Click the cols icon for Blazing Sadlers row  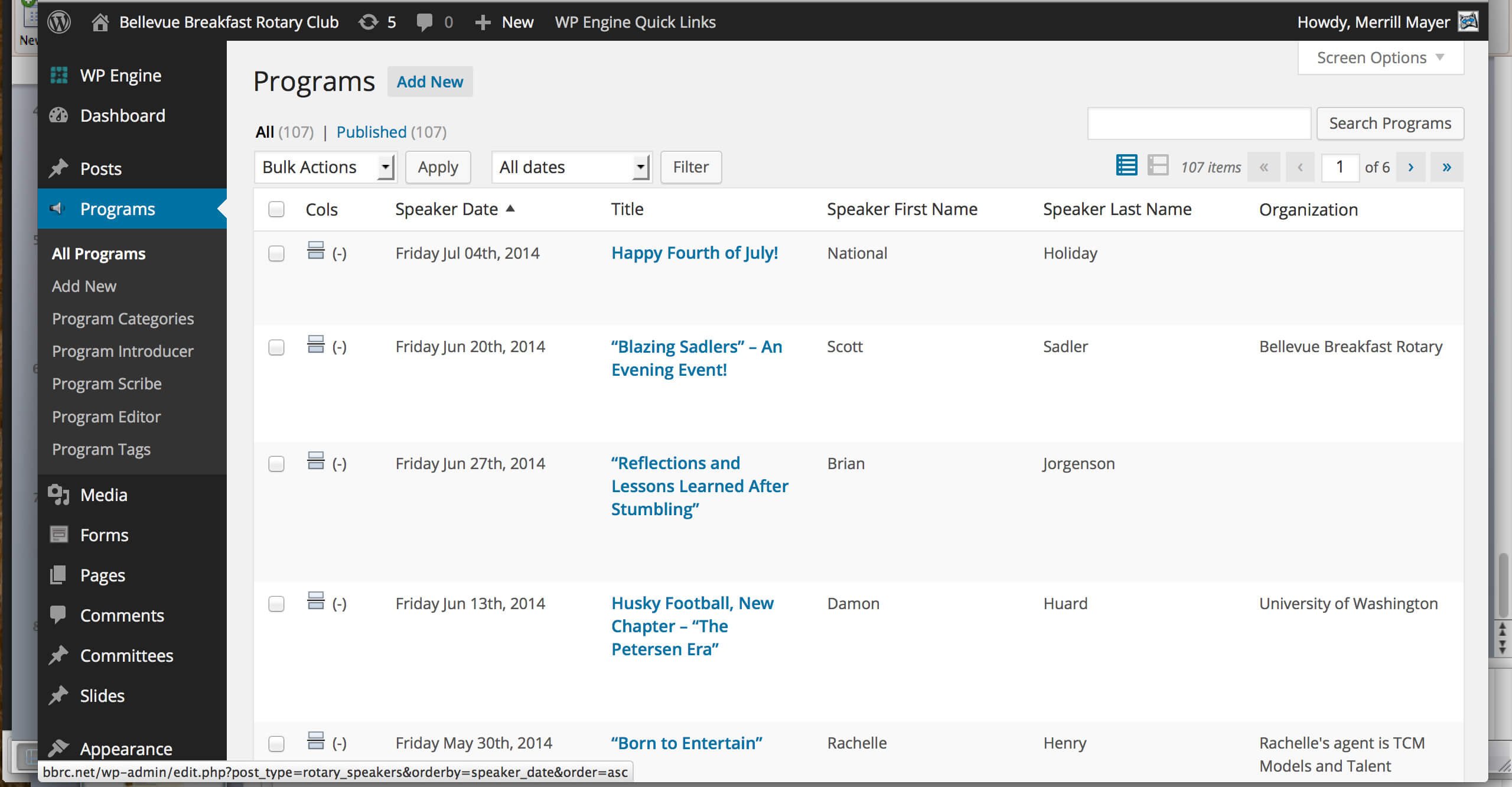coord(316,344)
